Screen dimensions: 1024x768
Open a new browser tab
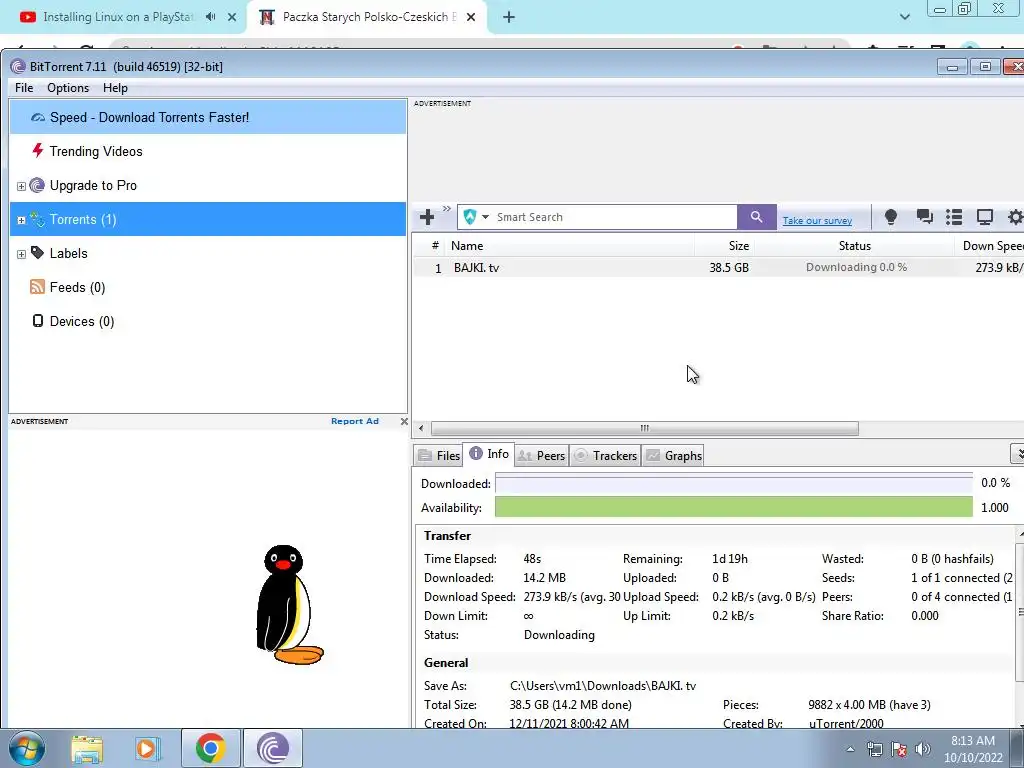tap(509, 18)
